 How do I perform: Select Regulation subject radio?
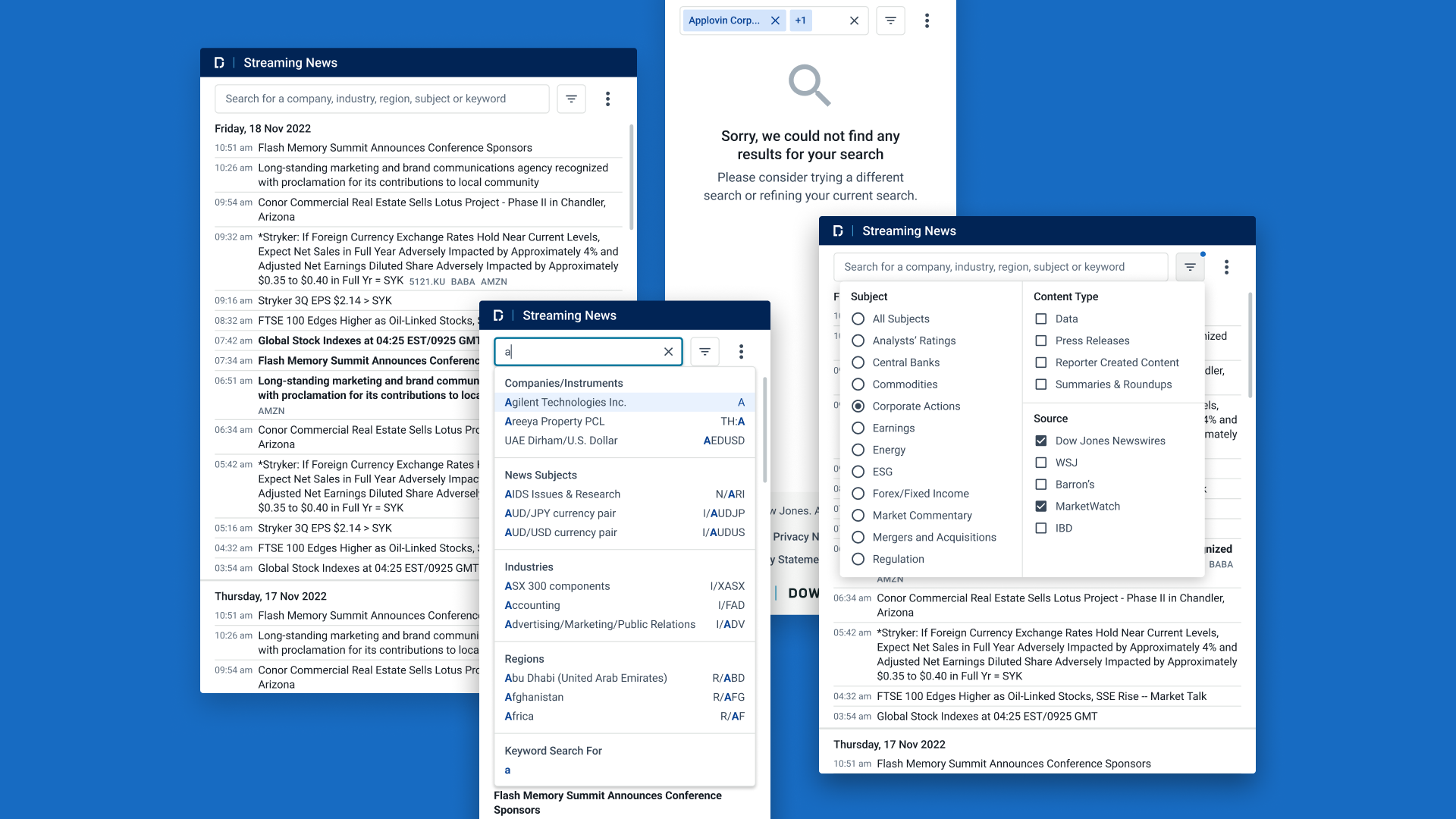[858, 560]
